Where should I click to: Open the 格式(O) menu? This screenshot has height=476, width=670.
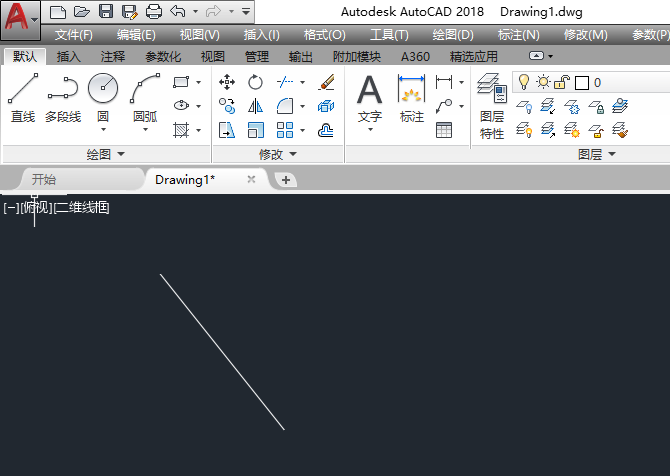(x=324, y=35)
